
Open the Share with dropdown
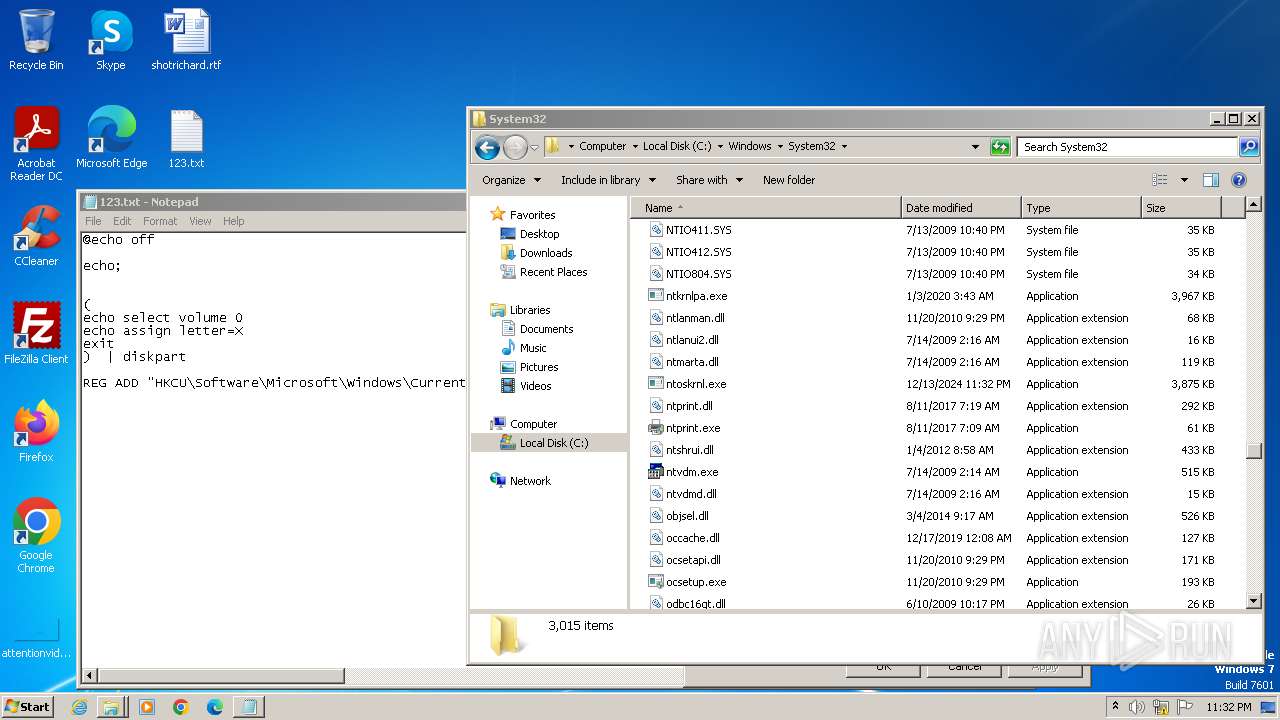pos(709,180)
